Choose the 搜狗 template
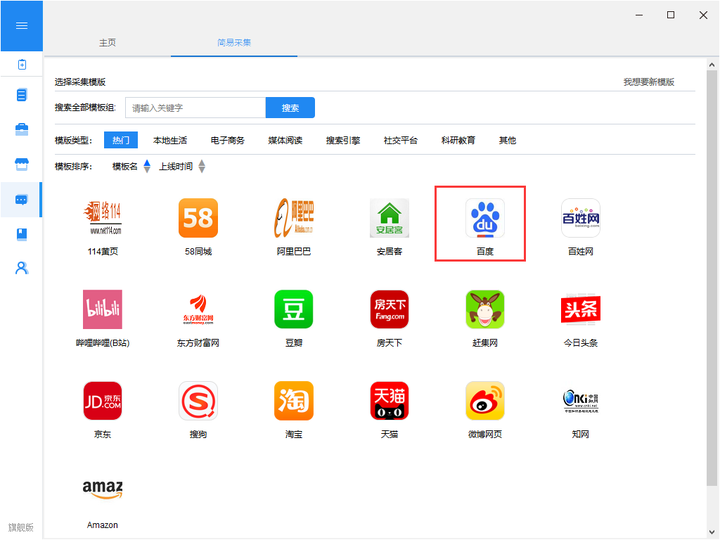The image size is (720, 540). pos(198,410)
